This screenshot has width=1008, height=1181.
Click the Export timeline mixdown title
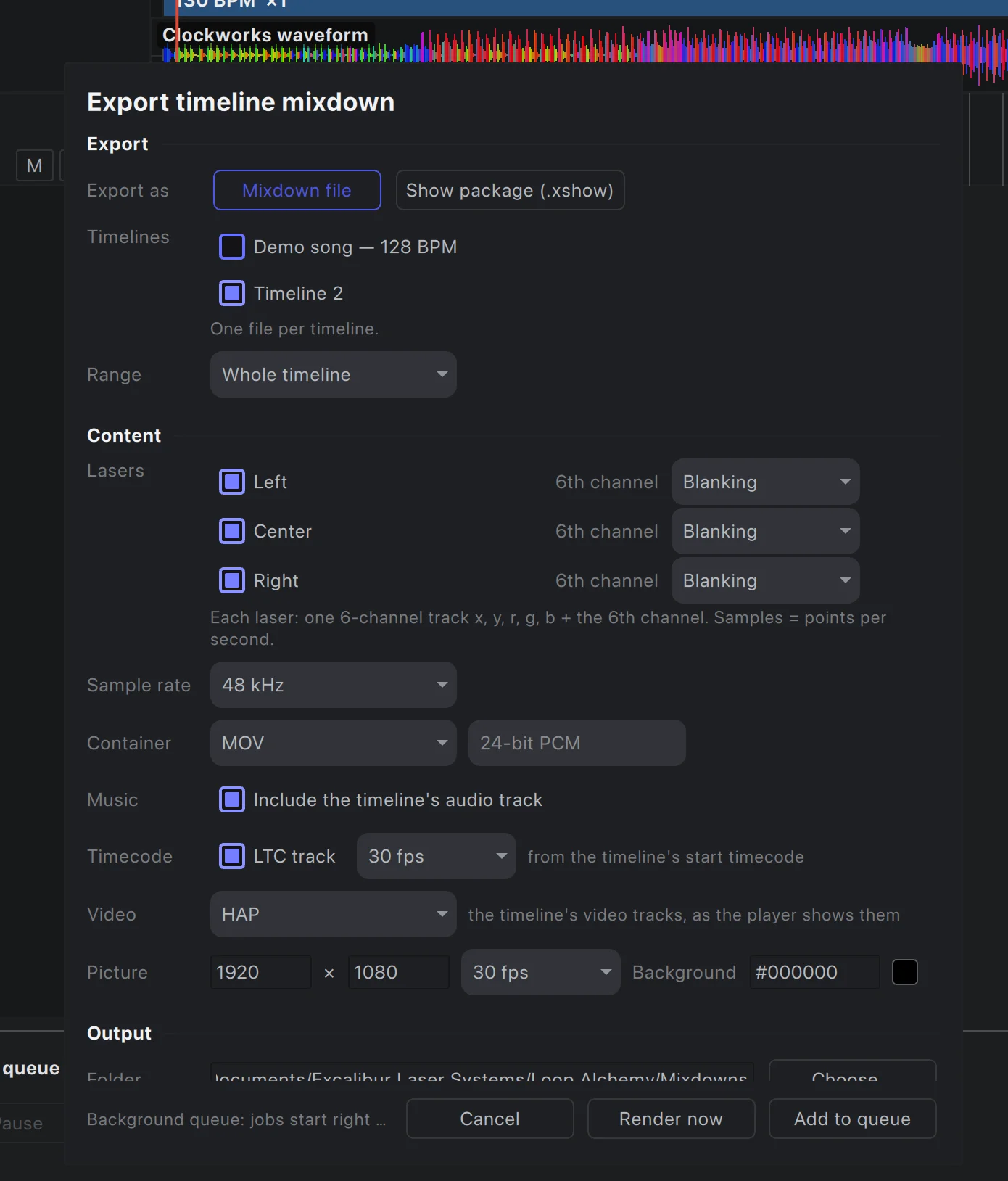[x=241, y=102]
